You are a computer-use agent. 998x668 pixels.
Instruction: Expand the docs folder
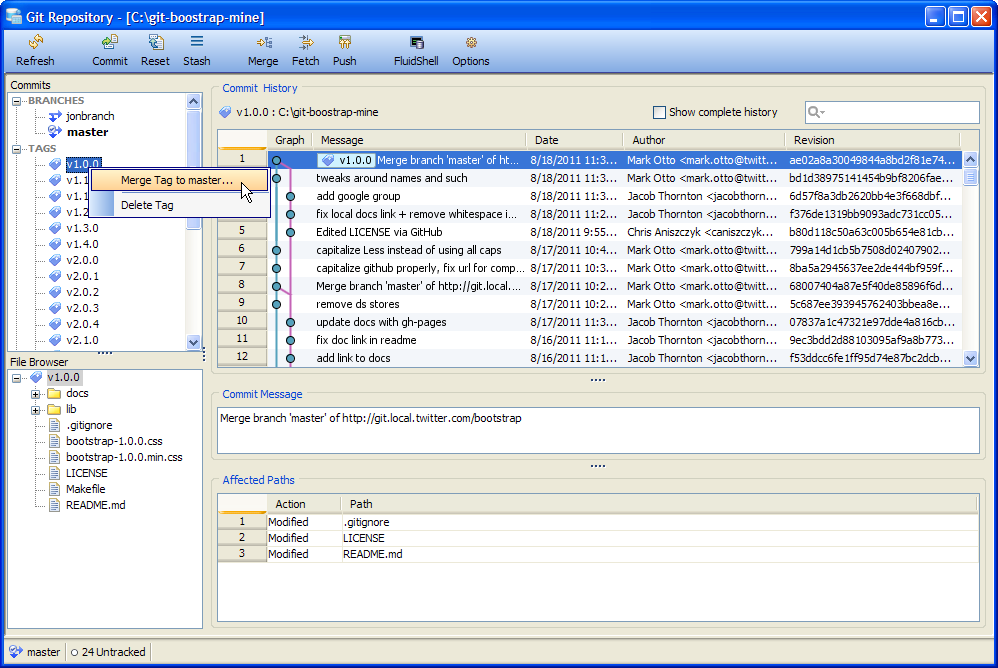pos(36,394)
